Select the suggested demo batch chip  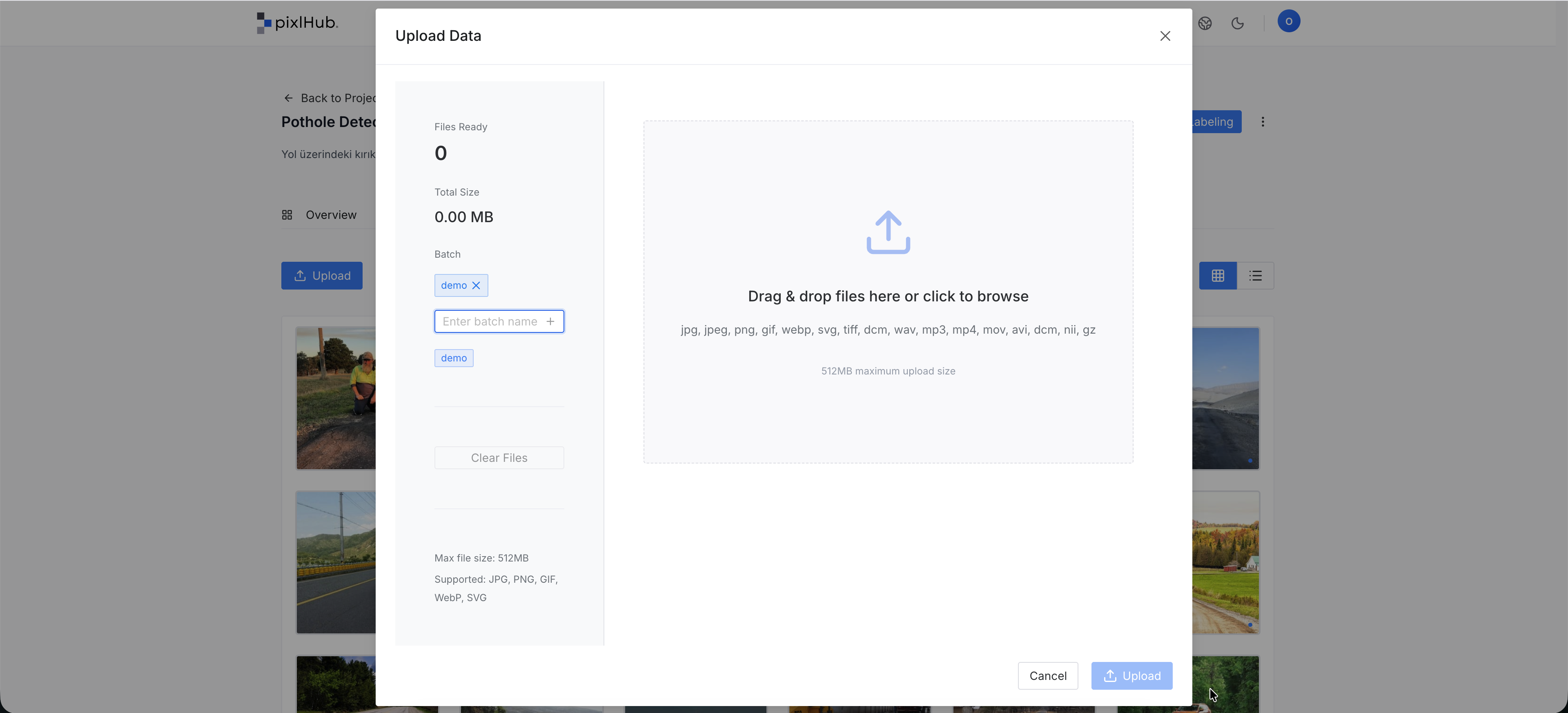coord(454,358)
